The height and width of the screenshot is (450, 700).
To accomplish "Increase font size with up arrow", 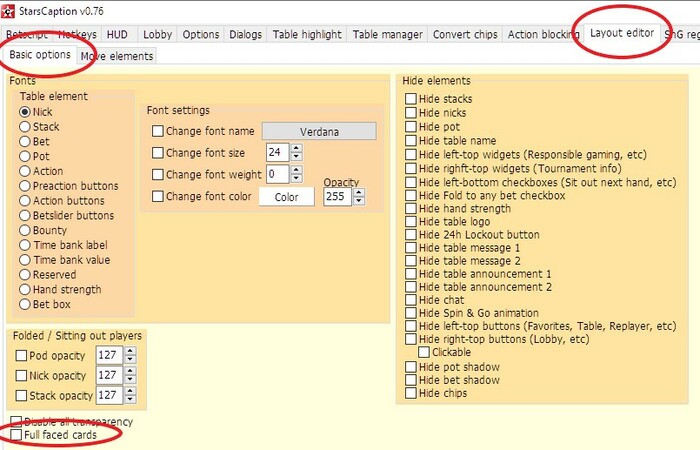I will (x=296, y=148).
